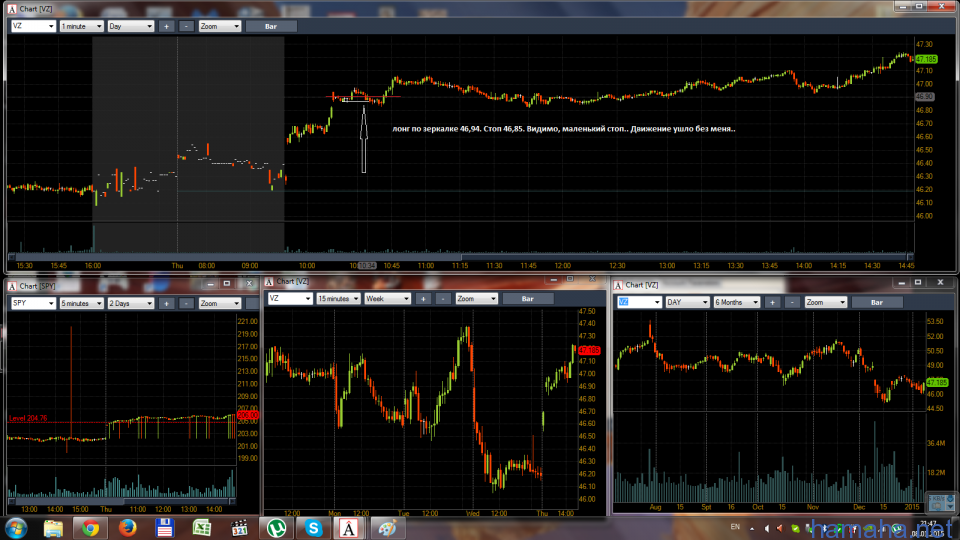This screenshot has height=540, width=960.
Task: Click plus button in SPY chart toolbar
Action: click(166, 303)
